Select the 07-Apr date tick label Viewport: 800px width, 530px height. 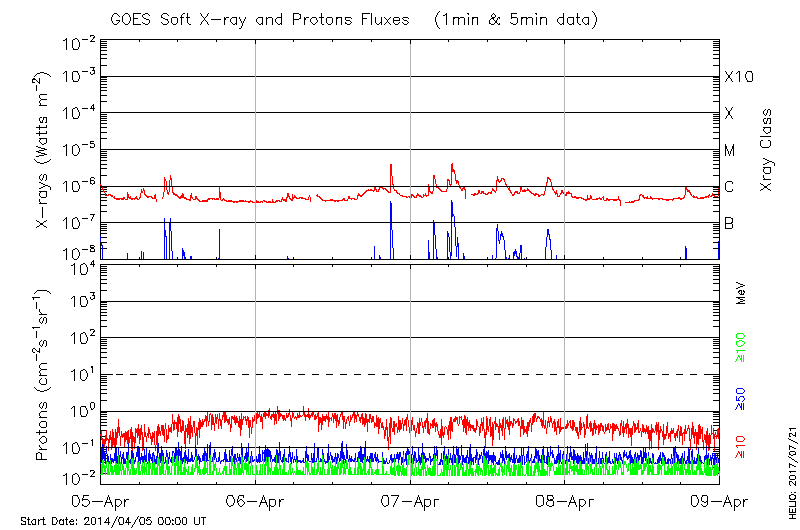click(x=410, y=499)
